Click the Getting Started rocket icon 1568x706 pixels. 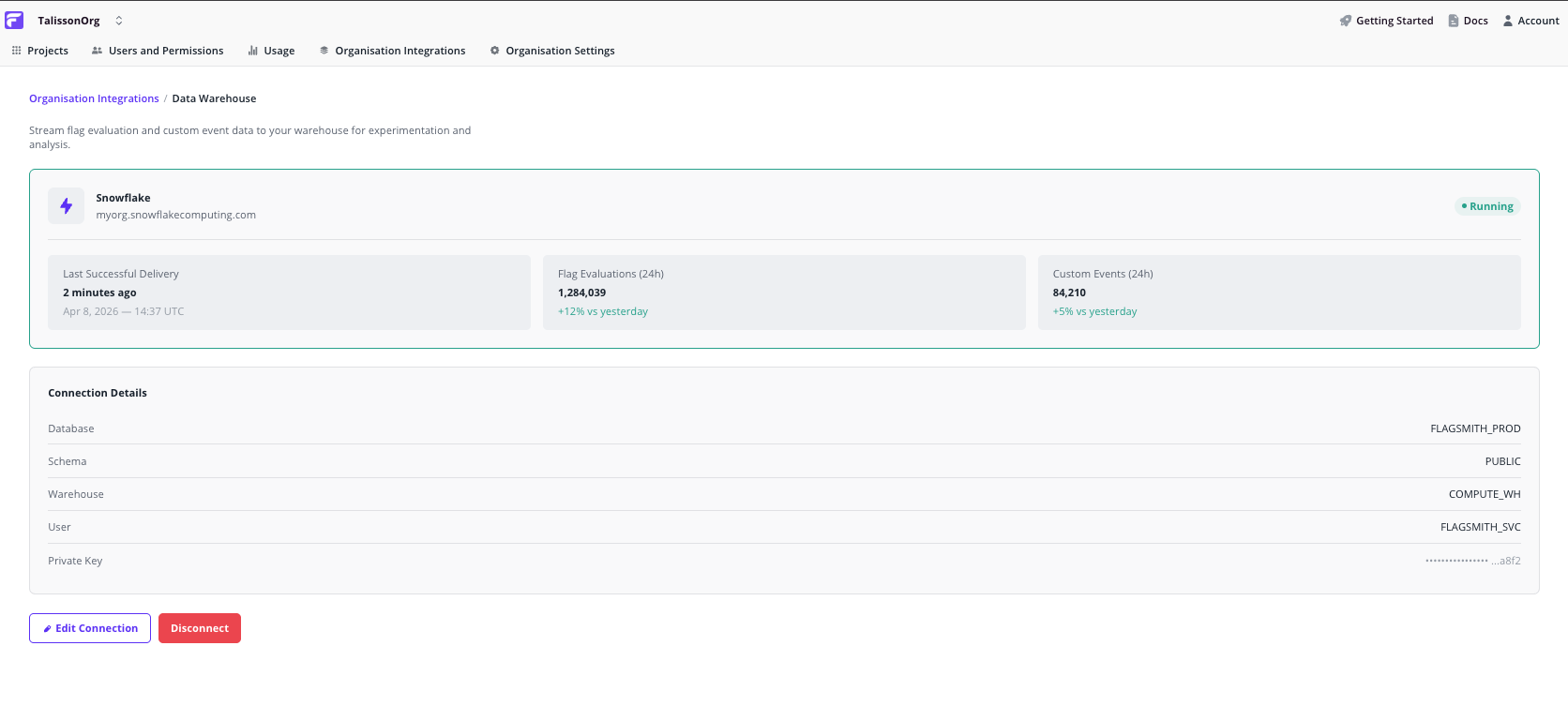1346,21
